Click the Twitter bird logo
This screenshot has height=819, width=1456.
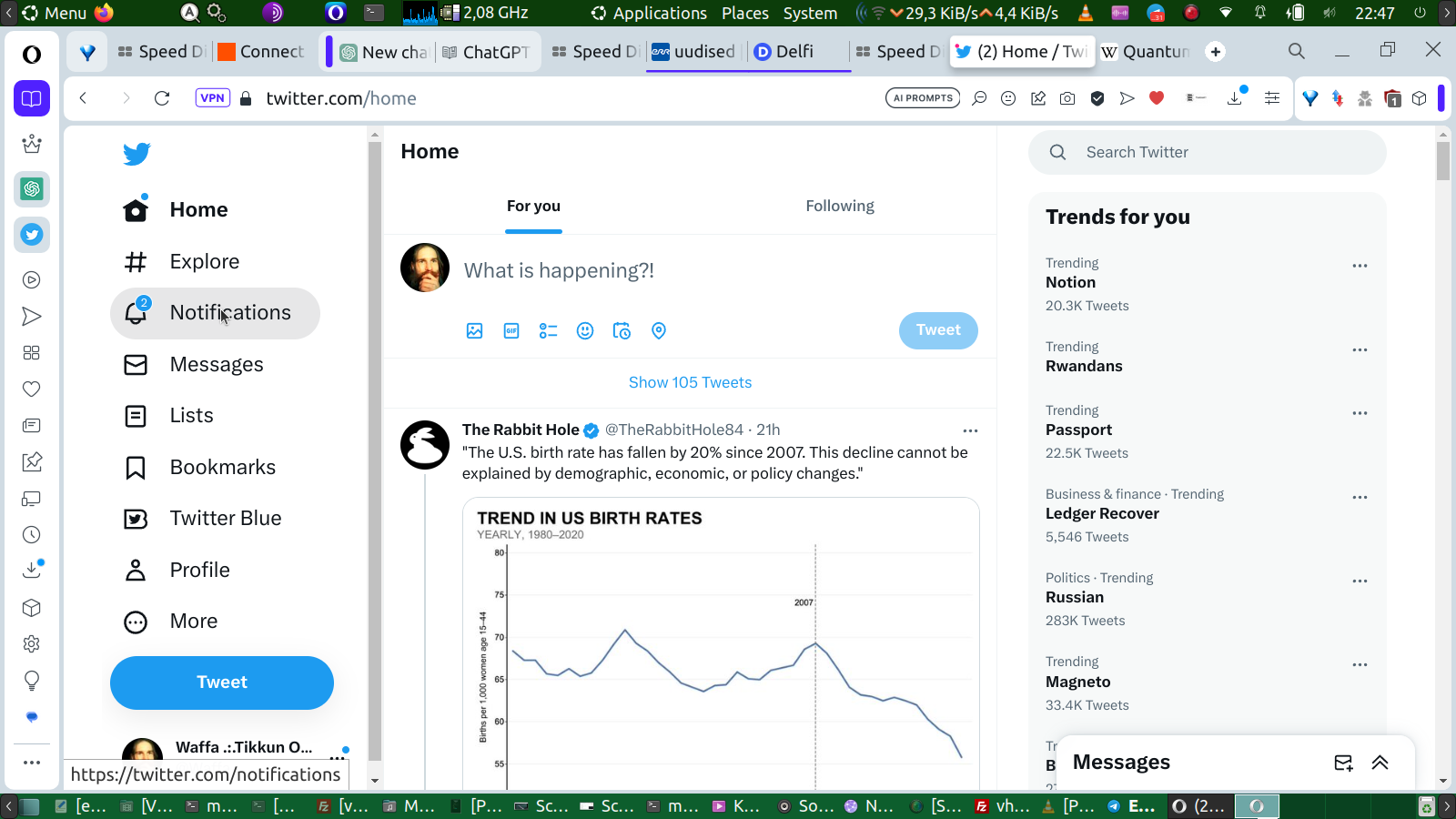136,154
